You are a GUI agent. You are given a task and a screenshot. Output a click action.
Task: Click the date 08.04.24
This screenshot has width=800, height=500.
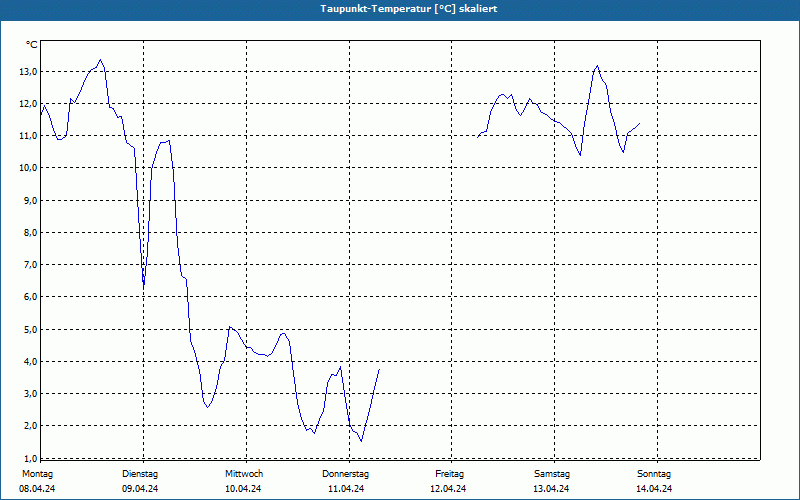(x=37, y=489)
